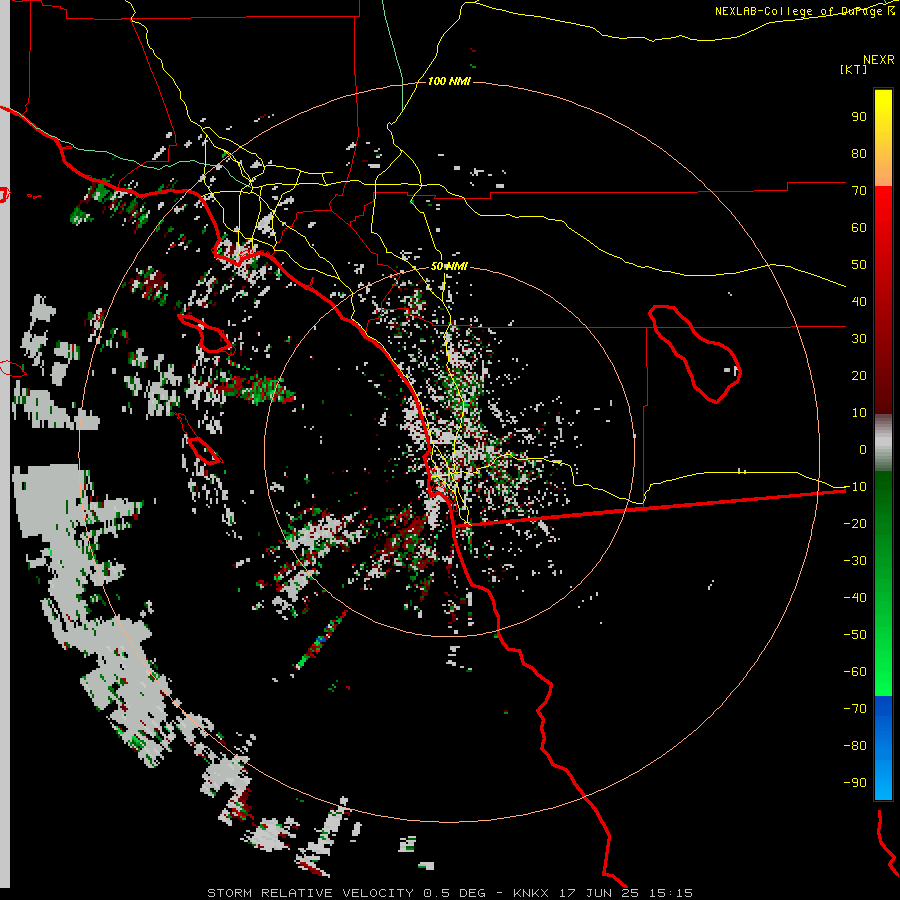Select the -40 value on velocity scale
This screenshot has width=900, height=900.
[855, 598]
